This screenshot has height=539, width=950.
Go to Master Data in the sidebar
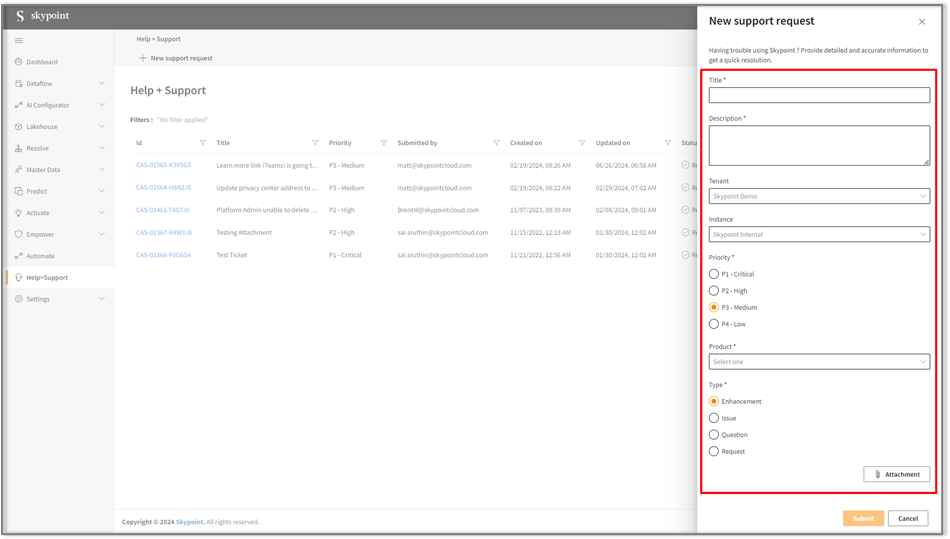tap(43, 170)
